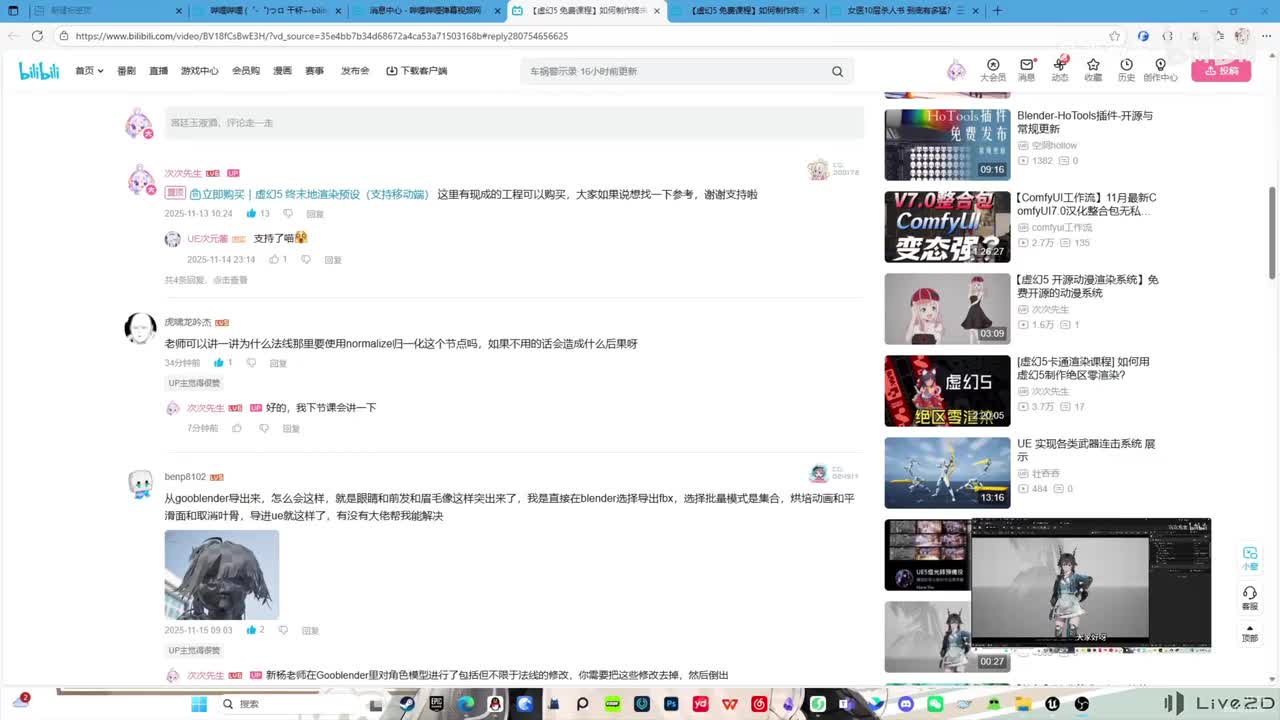This screenshot has height=720, width=1280.
Task: Open the 创作中心 creator center icon
Action: click(x=1160, y=70)
